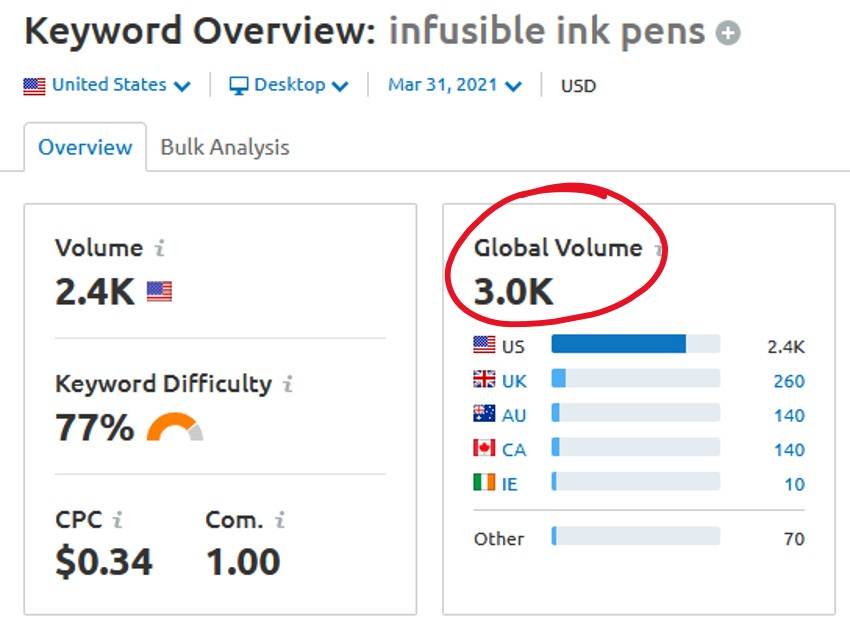Select the Overview tab

(x=85, y=148)
